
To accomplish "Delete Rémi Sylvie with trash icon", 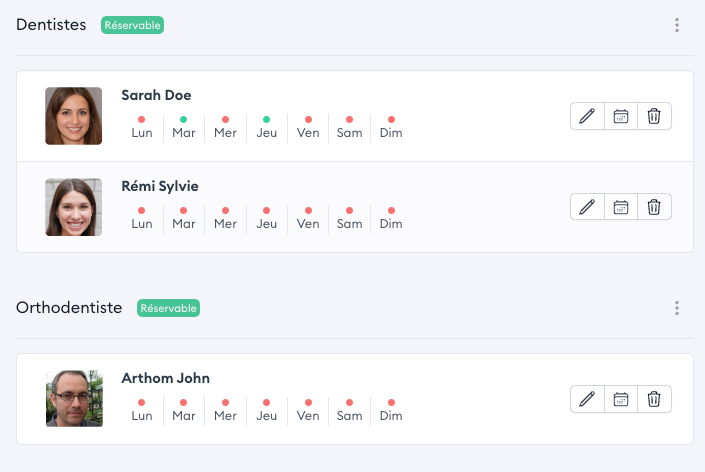I will 654,207.
